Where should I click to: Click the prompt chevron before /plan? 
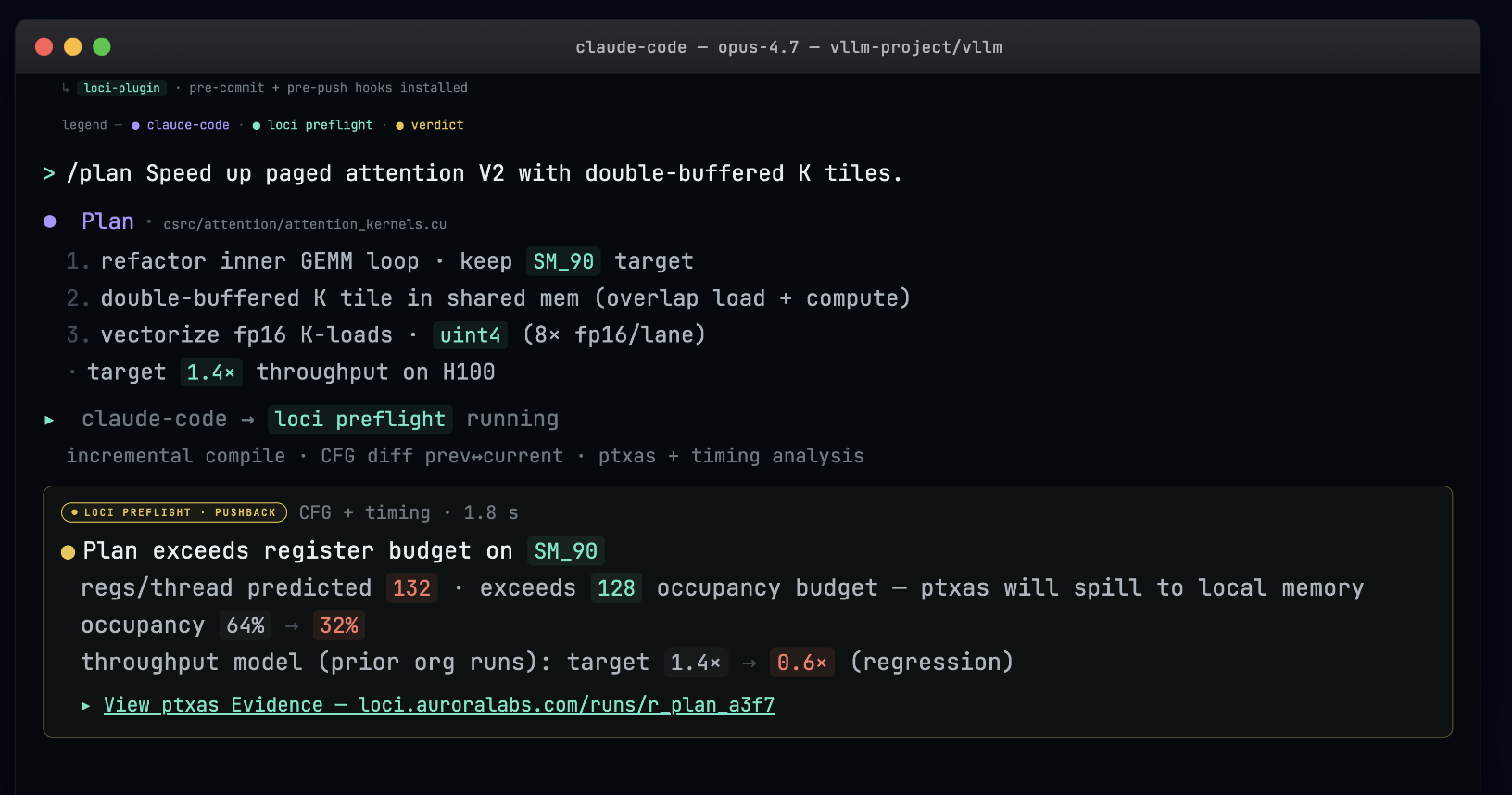point(49,173)
